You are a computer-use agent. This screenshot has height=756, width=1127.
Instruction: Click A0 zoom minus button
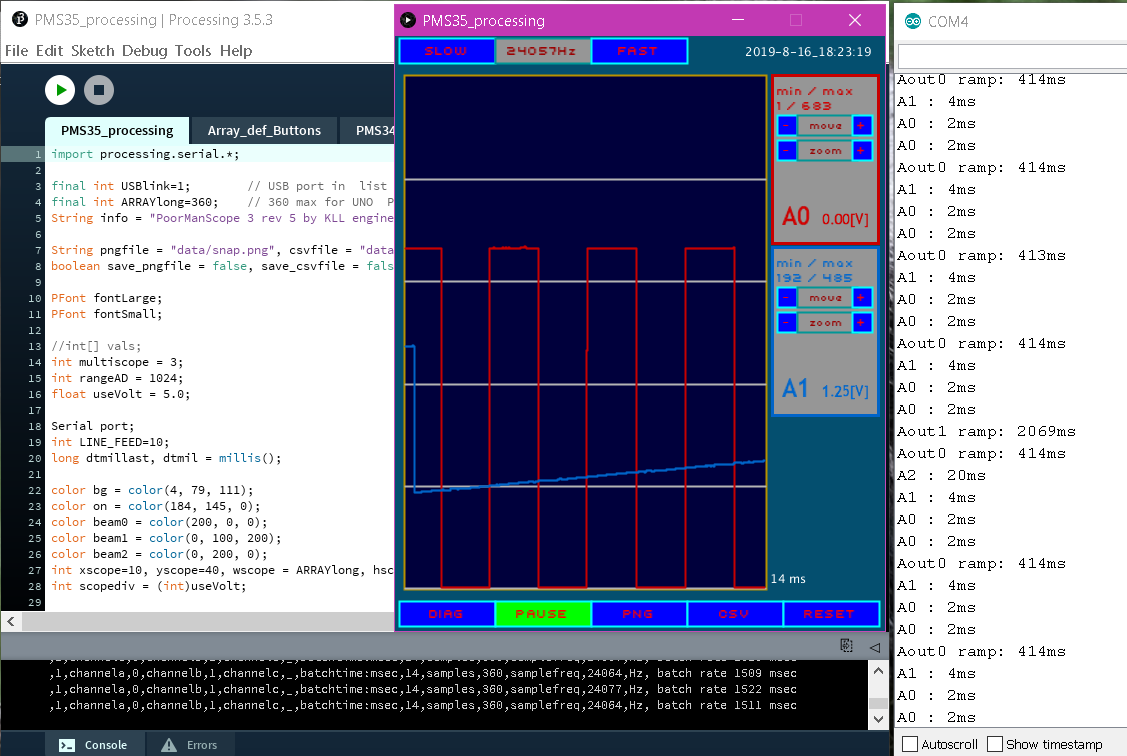coord(787,151)
